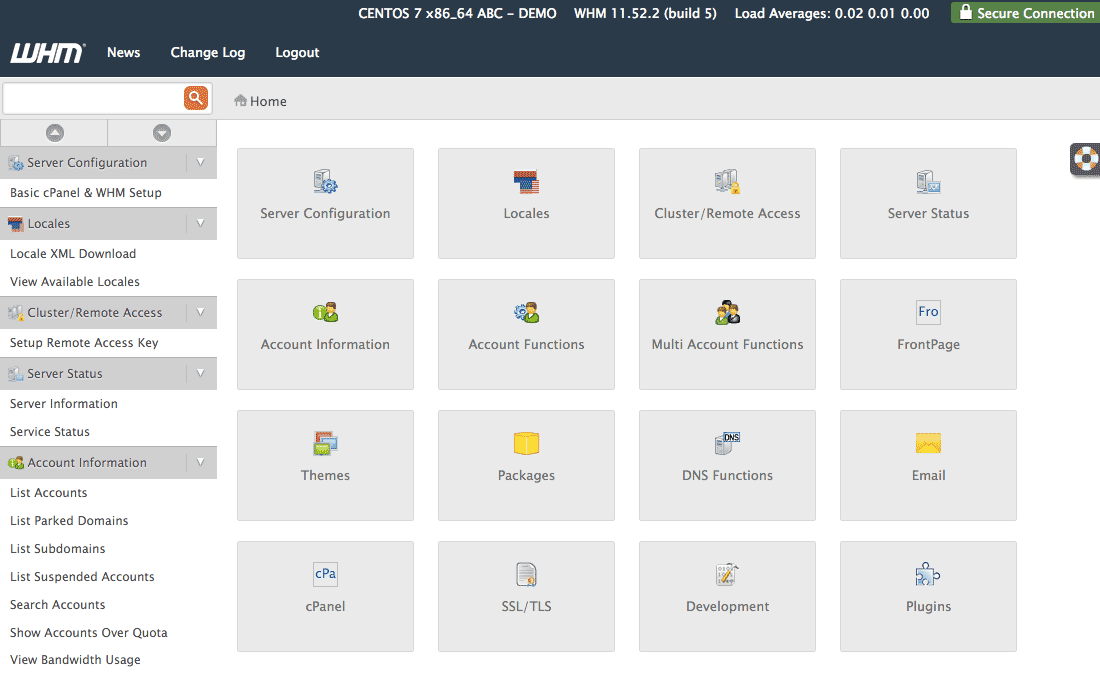
Task: Open the Server Configuration tile icon
Action: (326, 182)
